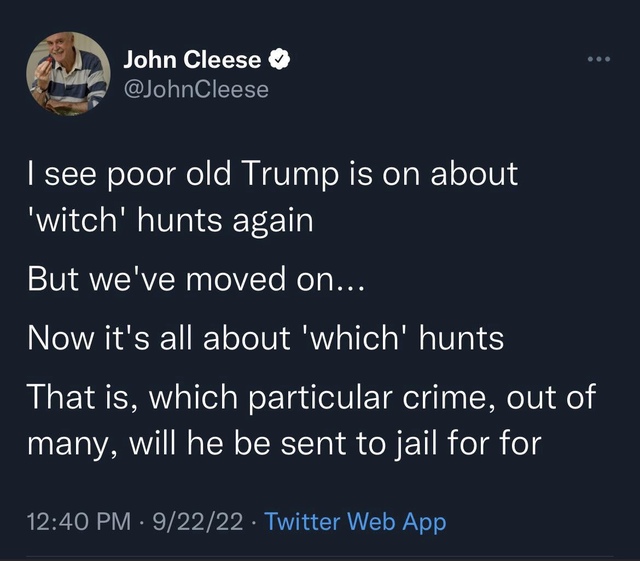This screenshot has width=640, height=561.
Task: Open the @JohnCleese handle link
Action: point(196,89)
